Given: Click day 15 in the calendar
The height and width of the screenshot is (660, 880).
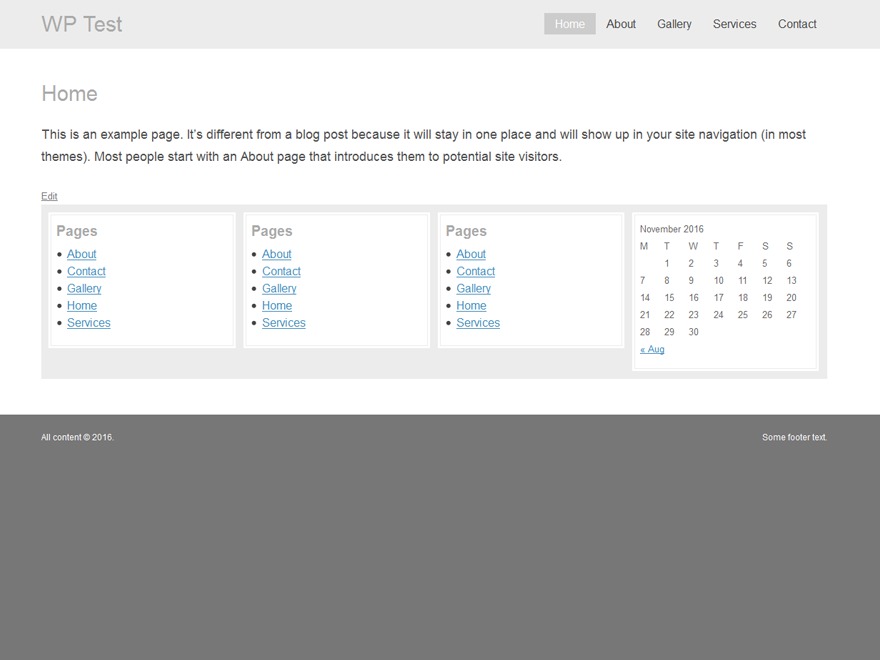Looking at the screenshot, I should (669, 297).
